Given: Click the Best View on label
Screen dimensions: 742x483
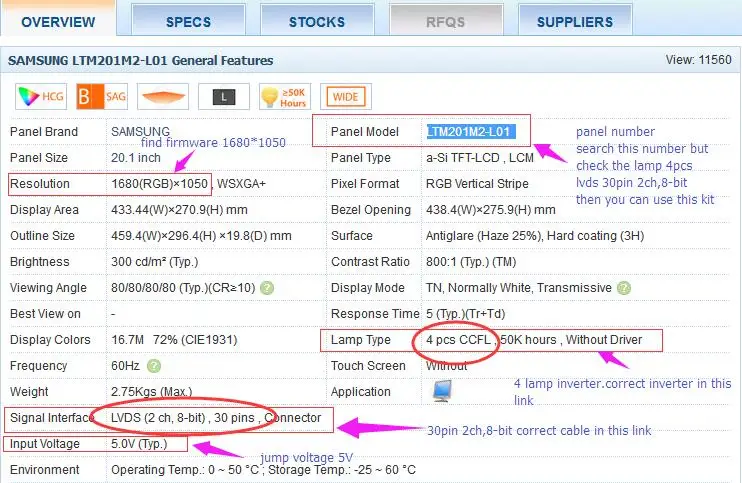Looking at the screenshot, I should (x=45, y=314).
